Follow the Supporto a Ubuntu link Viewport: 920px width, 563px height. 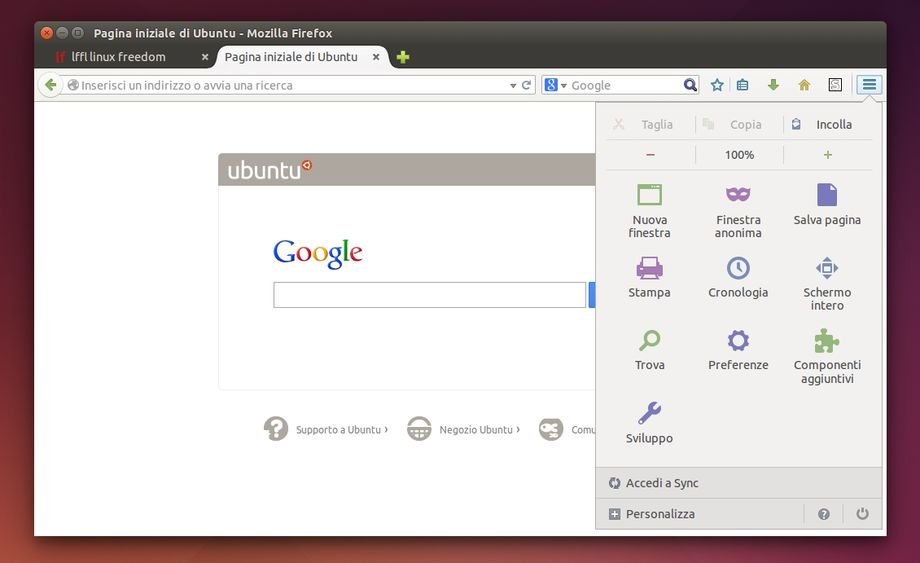338,430
